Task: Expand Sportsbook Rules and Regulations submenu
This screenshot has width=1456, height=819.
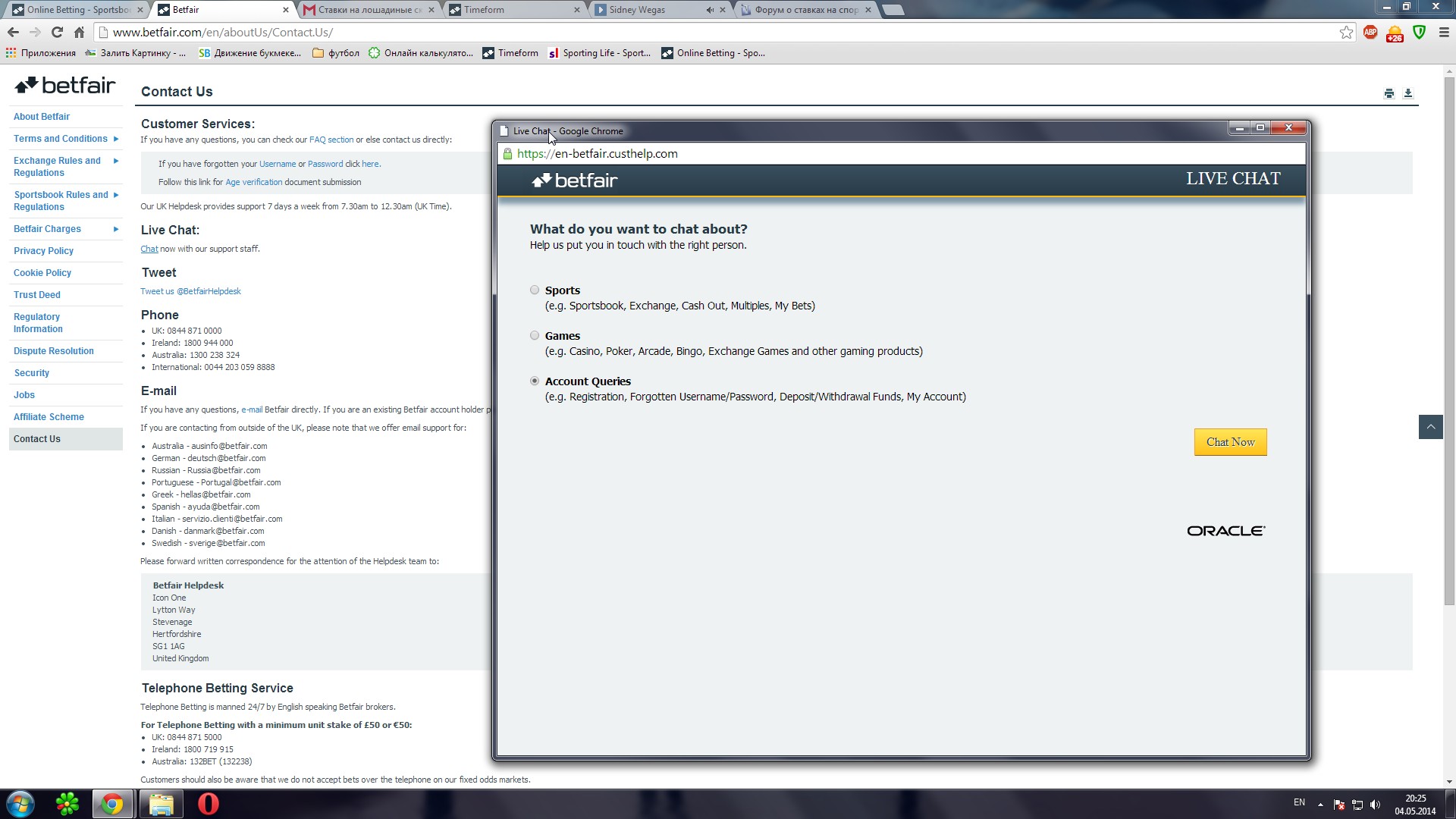Action: click(x=116, y=195)
